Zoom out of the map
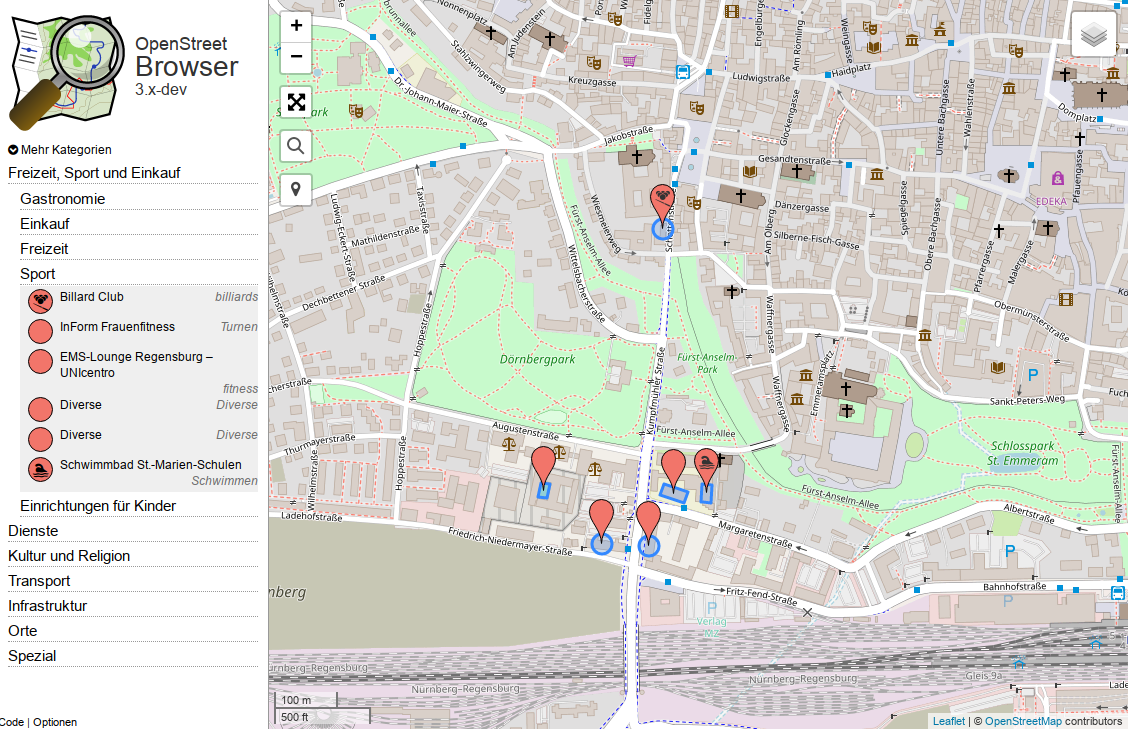The width and height of the screenshot is (1128, 729). point(296,56)
